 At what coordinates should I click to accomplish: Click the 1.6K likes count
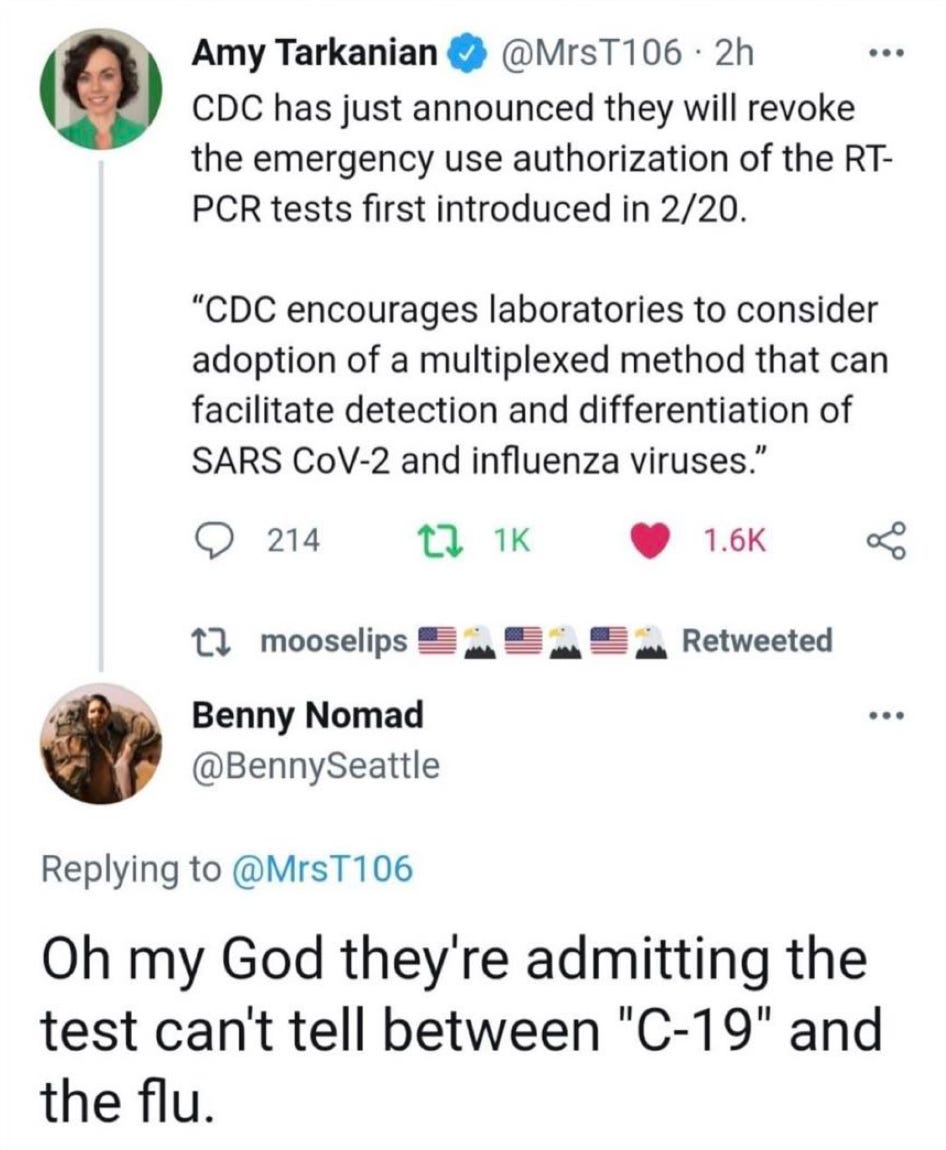pyautogui.click(x=733, y=541)
